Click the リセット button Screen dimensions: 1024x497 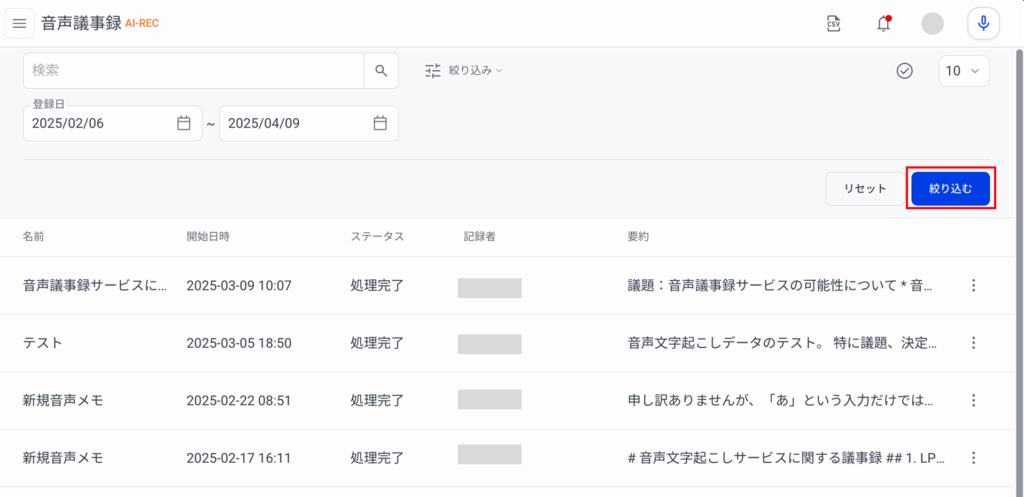click(x=865, y=189)
